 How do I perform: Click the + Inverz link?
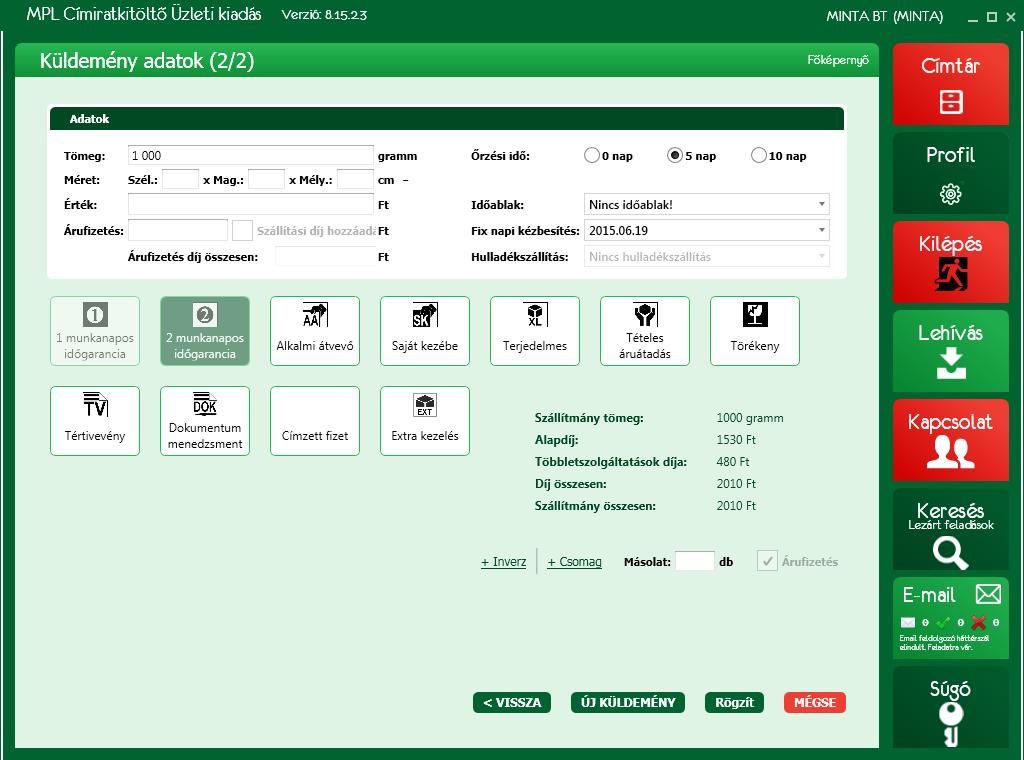tap(504, 562)
